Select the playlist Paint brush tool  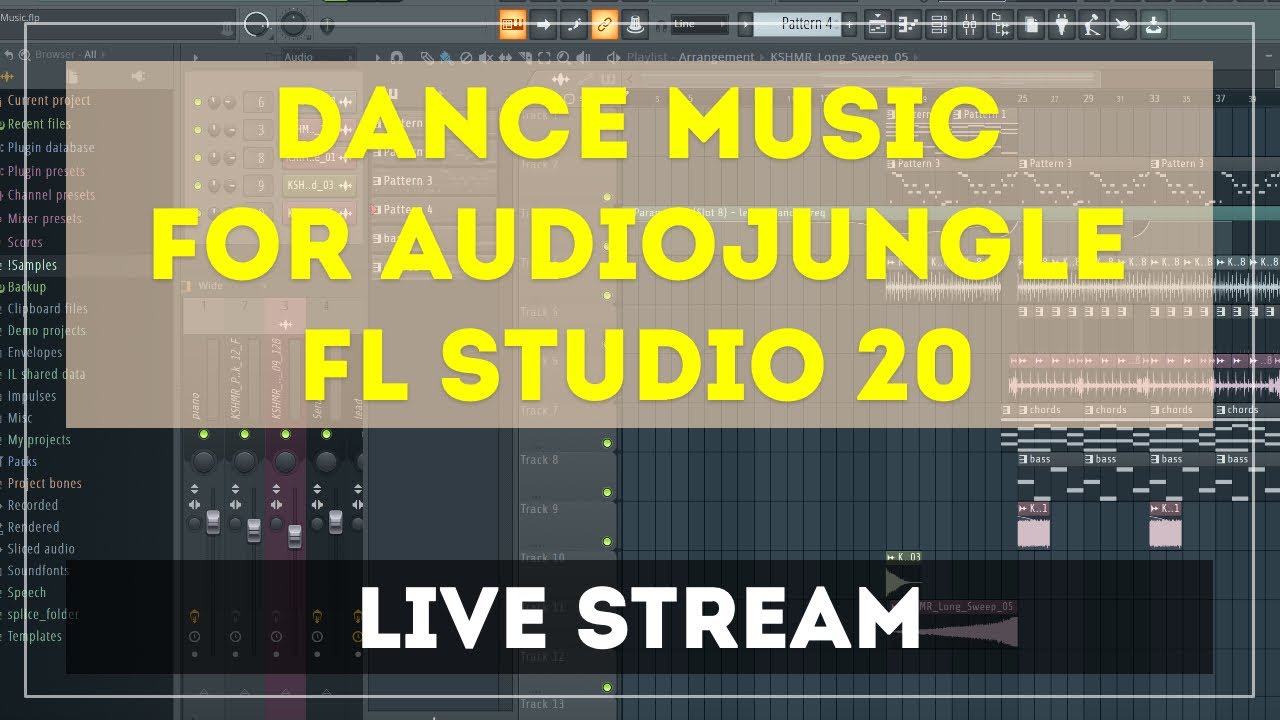click(x=446, y=57)
